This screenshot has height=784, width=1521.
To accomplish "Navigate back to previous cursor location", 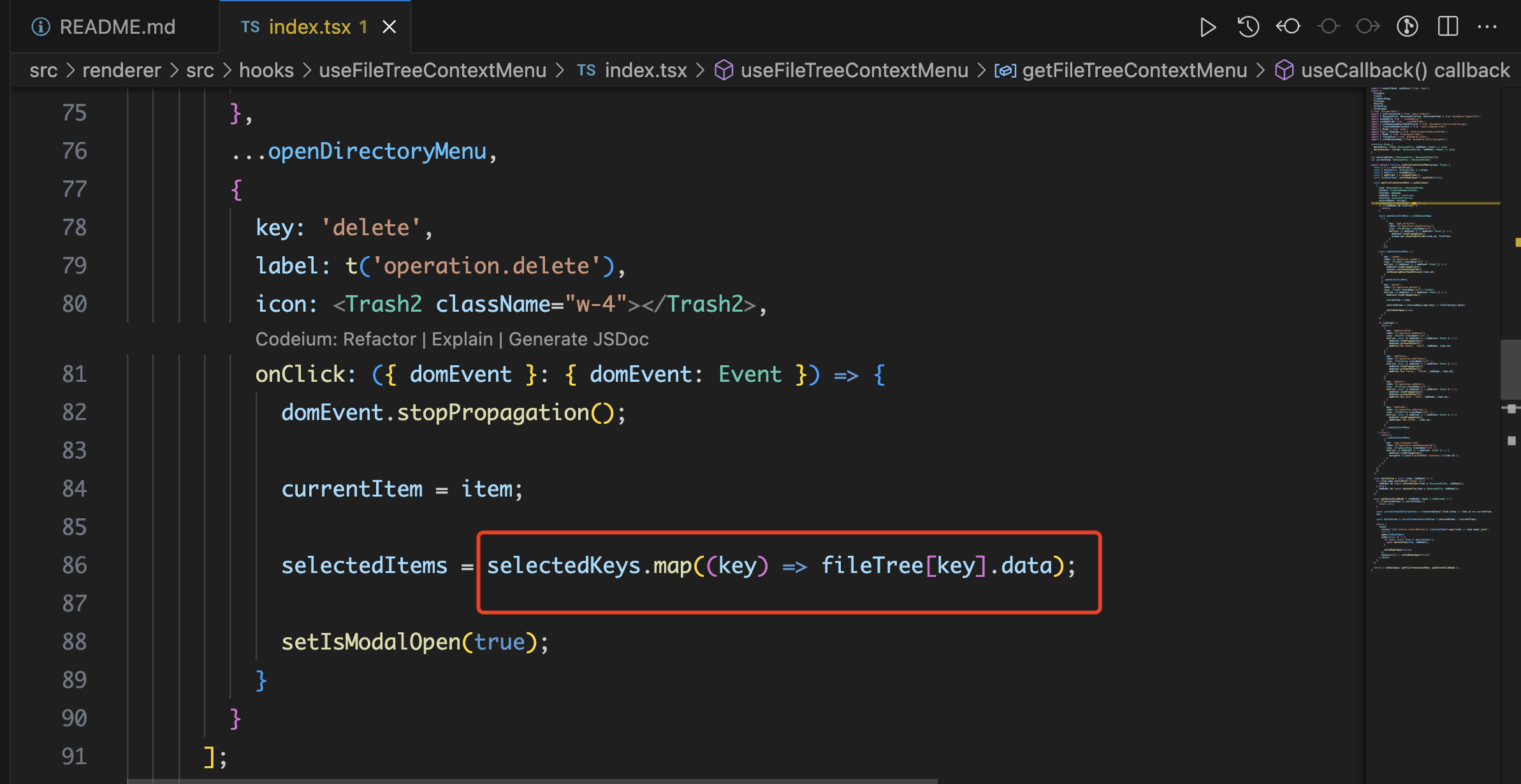I will [x=1289, y=27].
